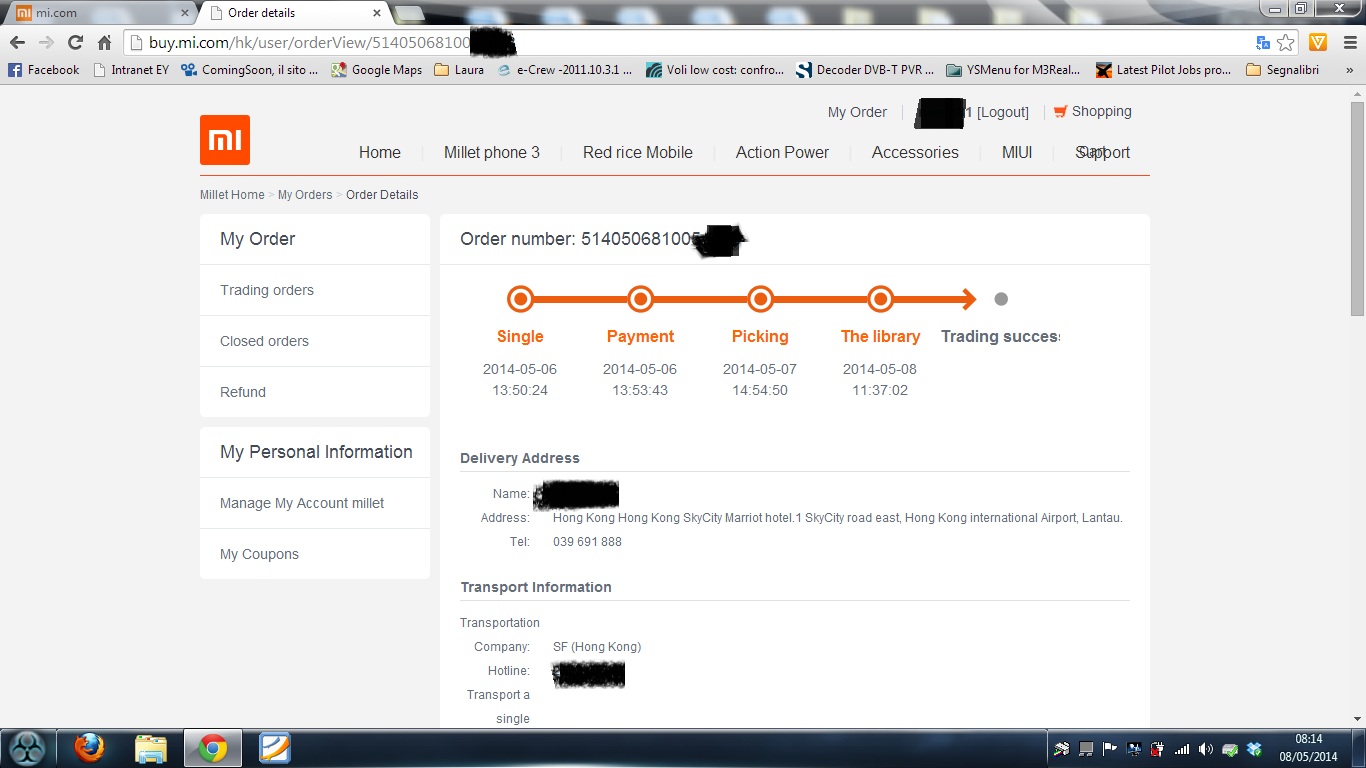Open the MIUI menu item
The image size is (1366, 768).
coord(1017,152)
